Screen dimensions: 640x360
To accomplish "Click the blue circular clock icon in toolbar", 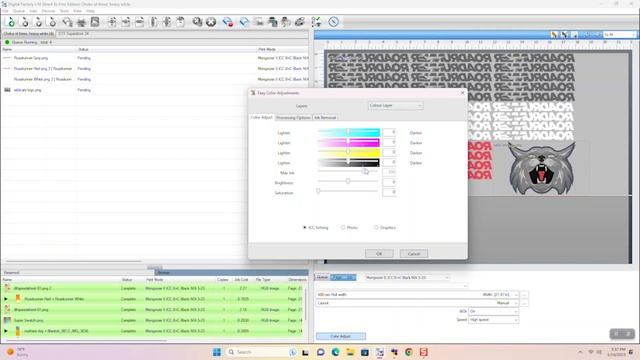I will pos(333,22).
